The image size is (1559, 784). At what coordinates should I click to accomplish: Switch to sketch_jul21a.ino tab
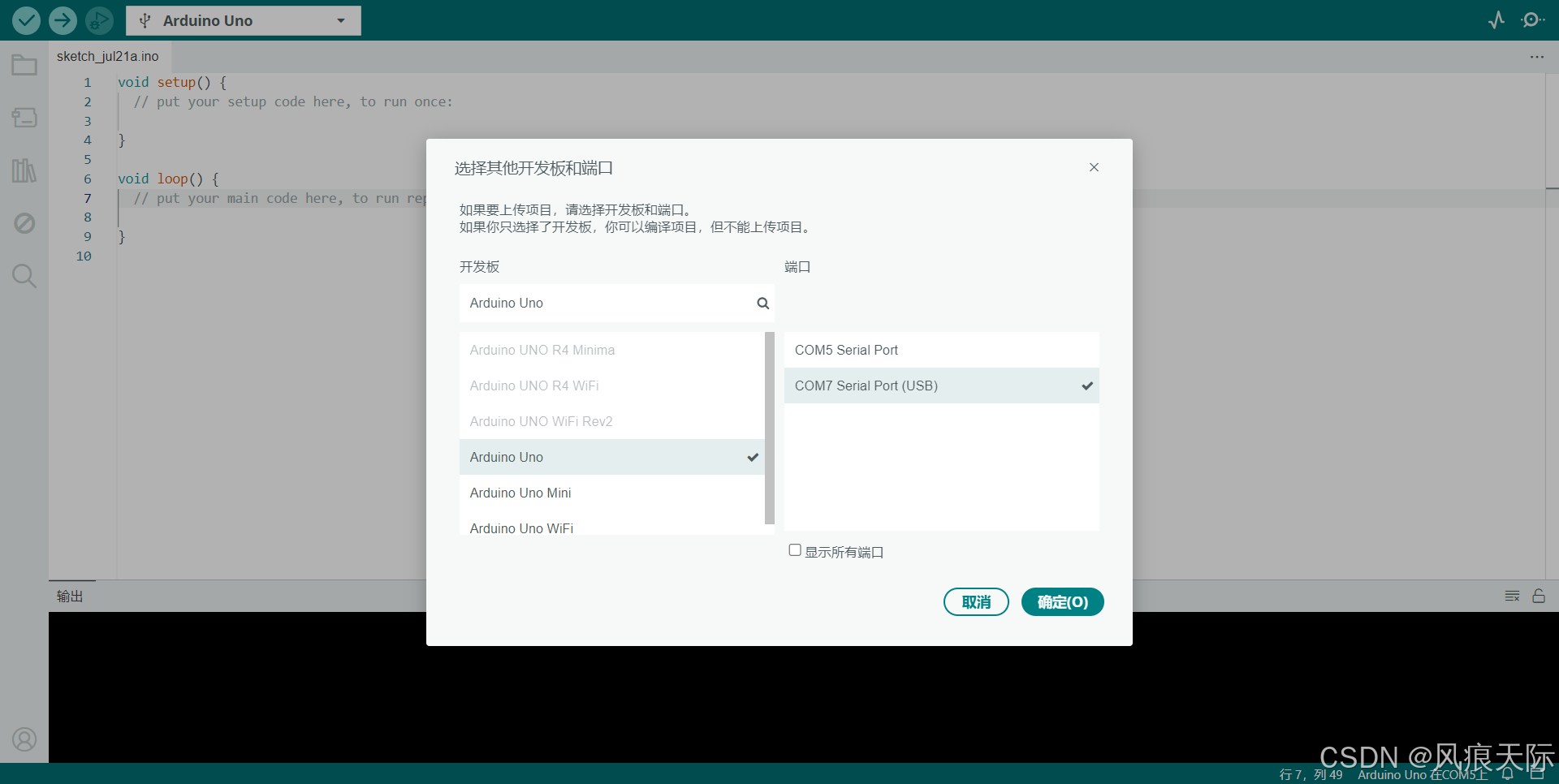[108, 56]
